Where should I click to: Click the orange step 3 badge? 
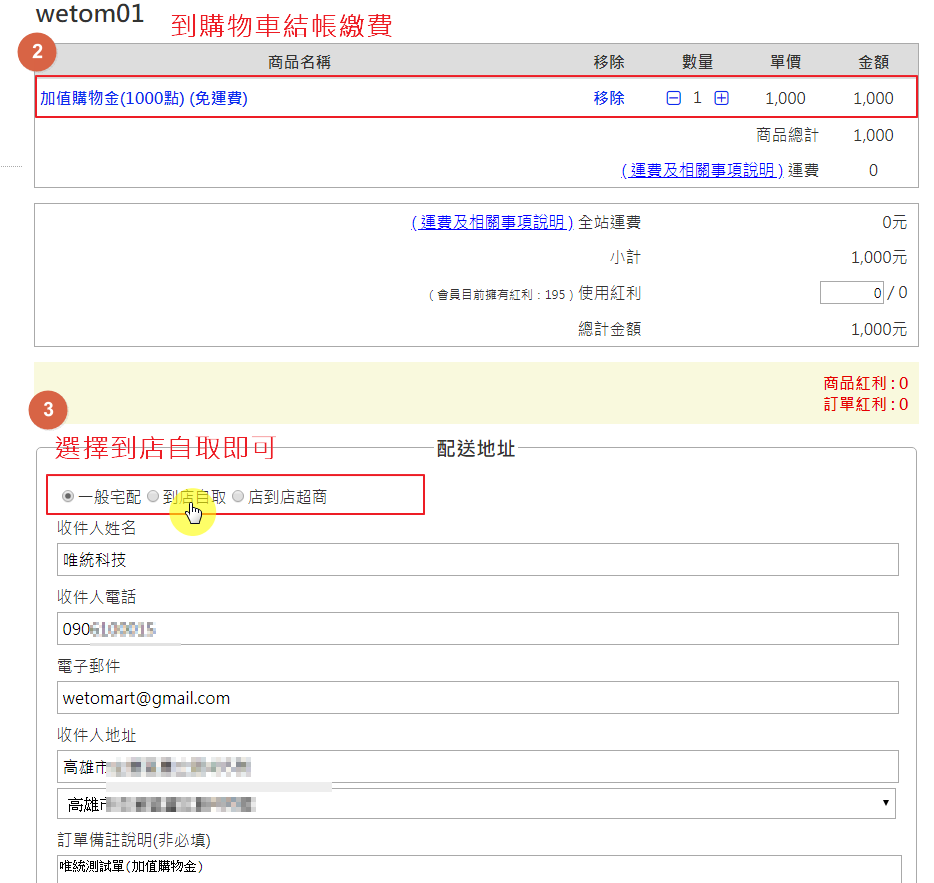click(x=48, y=409)
